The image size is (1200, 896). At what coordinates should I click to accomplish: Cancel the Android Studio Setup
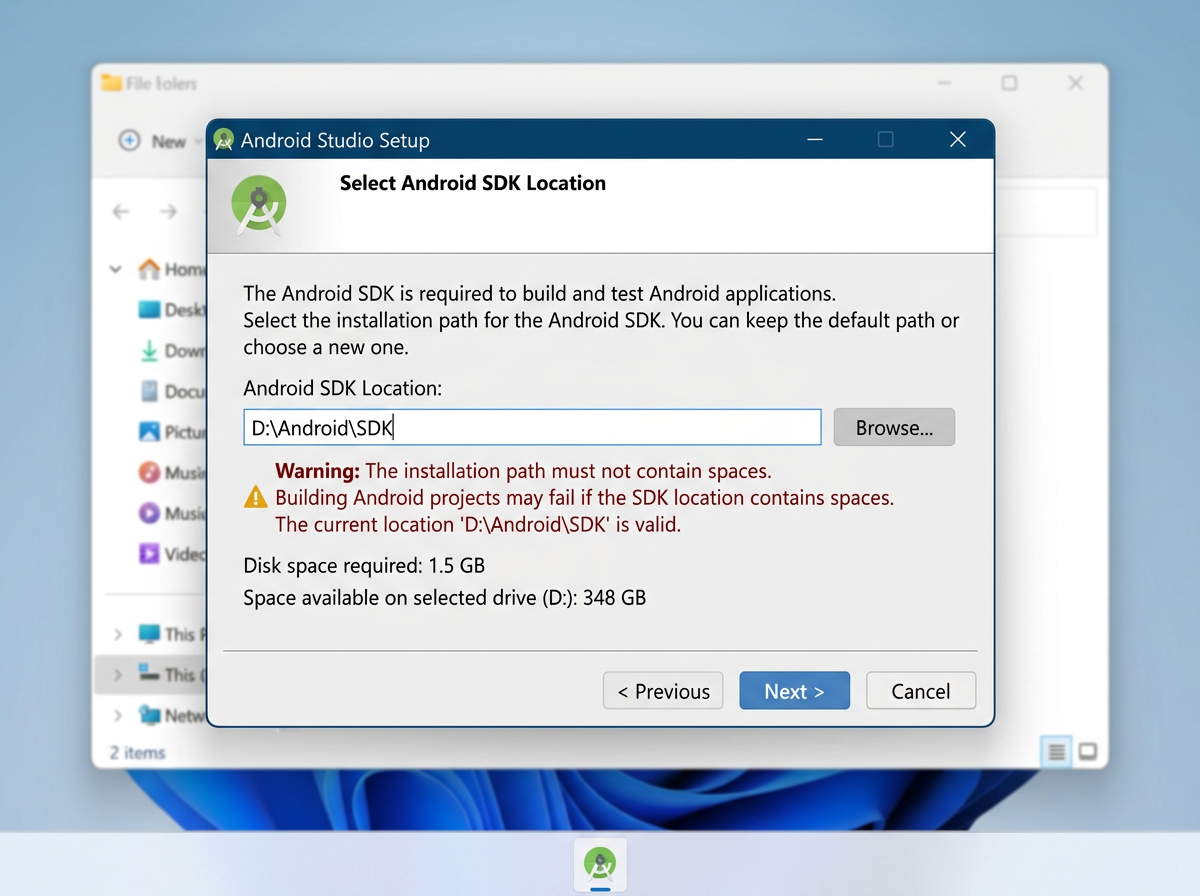[x=920, y=691]
